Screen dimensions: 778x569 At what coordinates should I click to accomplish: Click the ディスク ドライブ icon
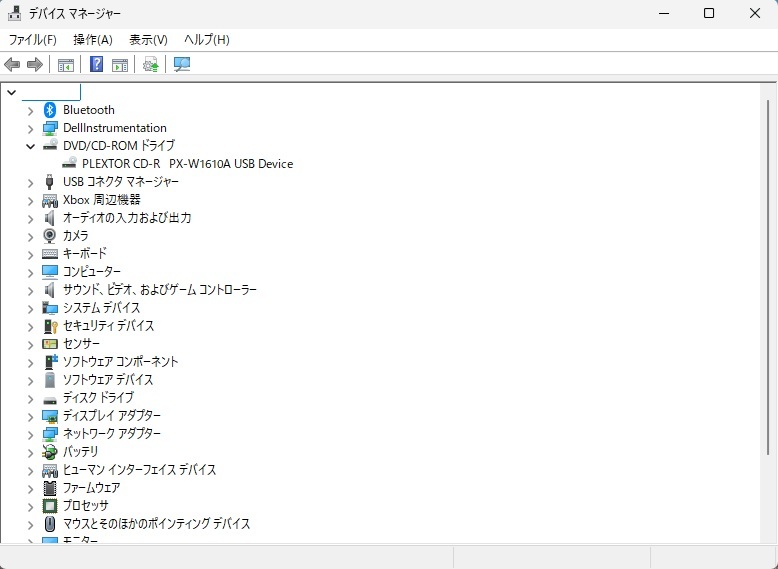[x=50, y=399]
